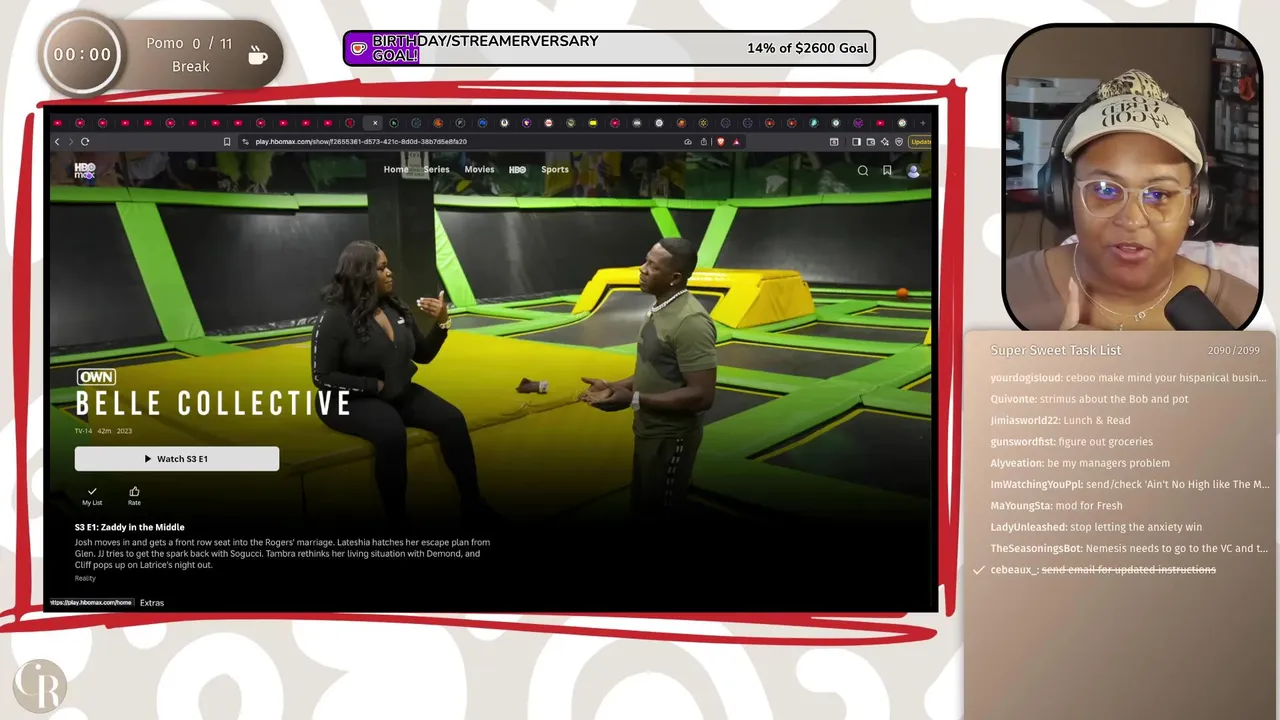
Task: Click the browser forward arrow
Action: pos(70,142)
